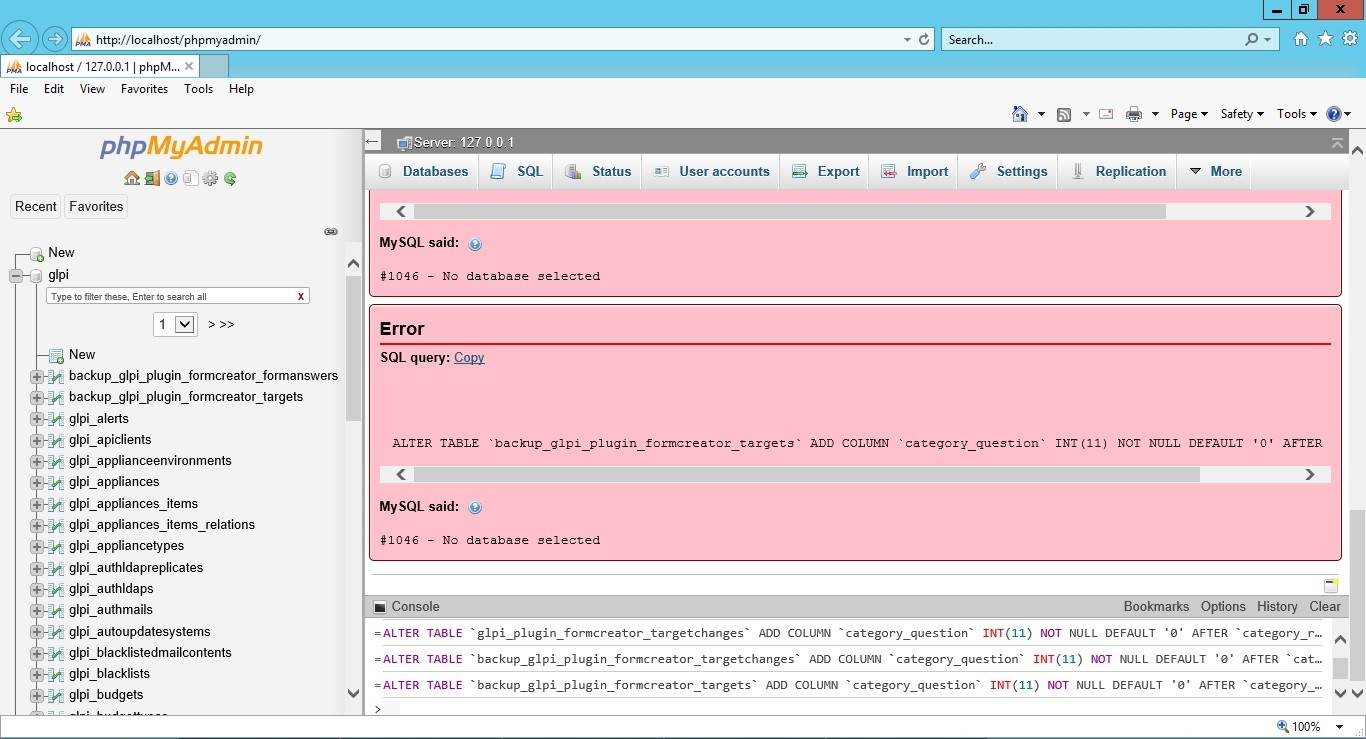
Task: Refresh the page using address bar icon
Action: 923,39
